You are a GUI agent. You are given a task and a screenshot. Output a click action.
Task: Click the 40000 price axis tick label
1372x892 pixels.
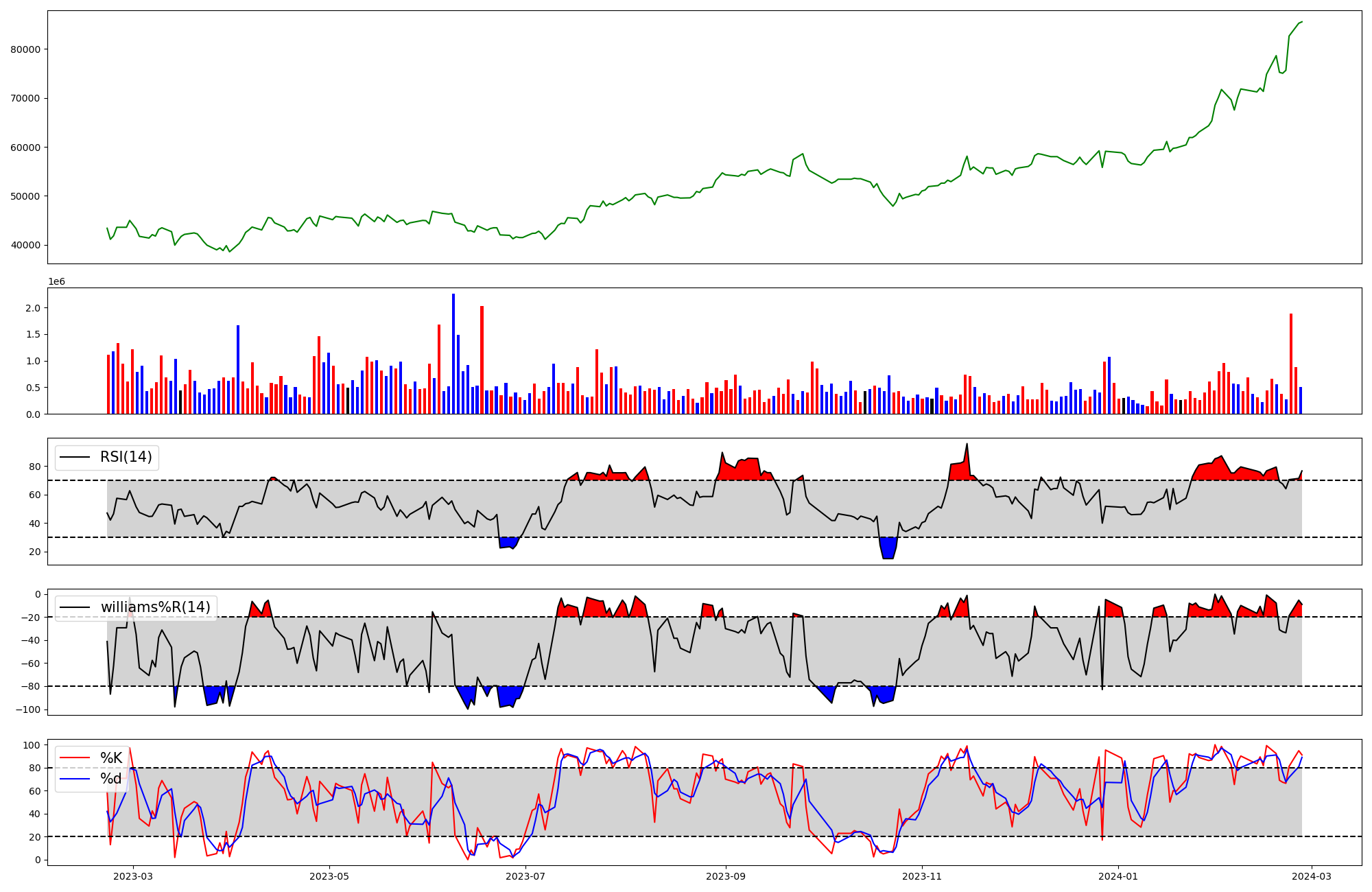(x=25, y=245)
